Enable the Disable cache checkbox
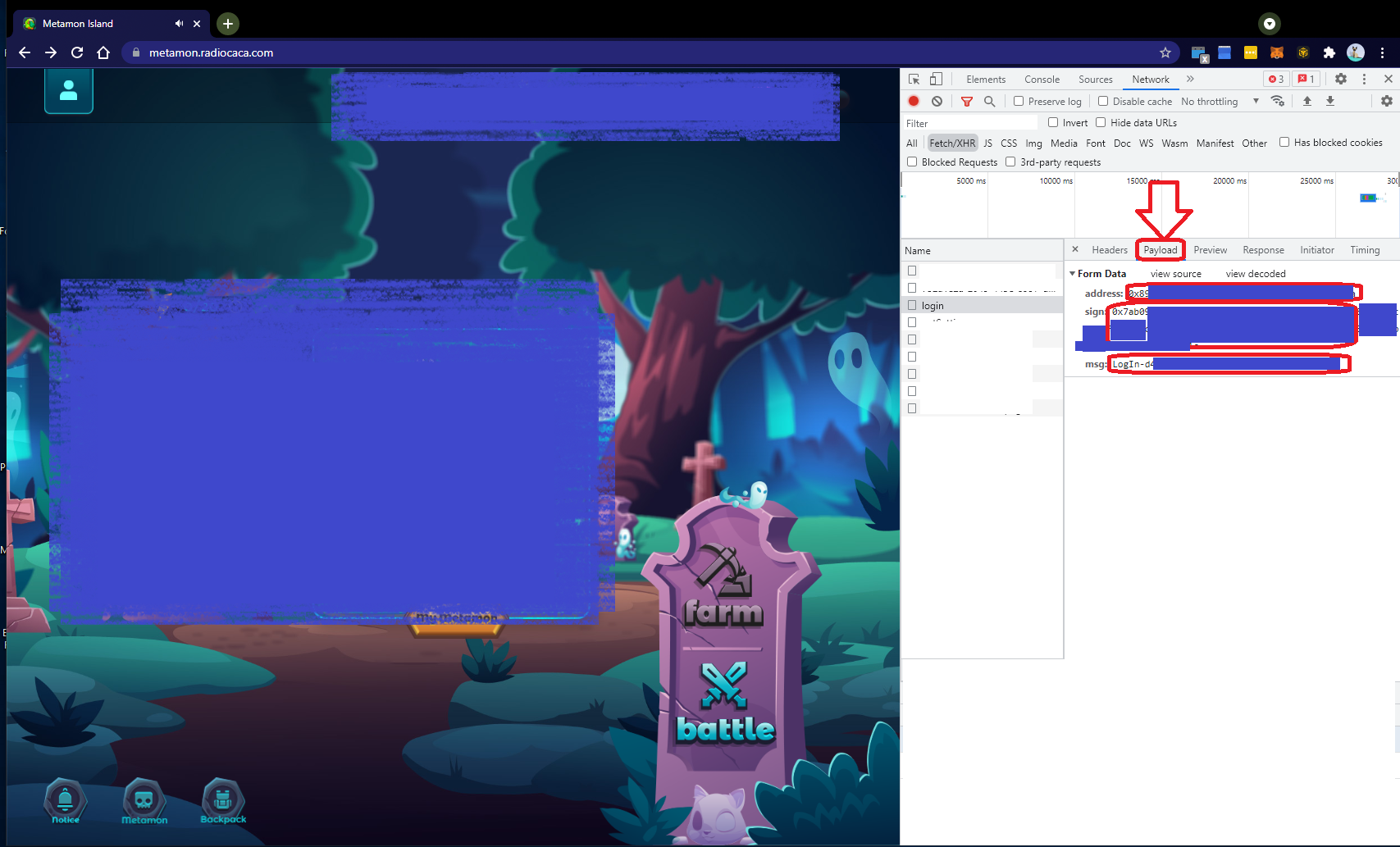This screenshot has height=847, width=1400. pos(1103,101)
